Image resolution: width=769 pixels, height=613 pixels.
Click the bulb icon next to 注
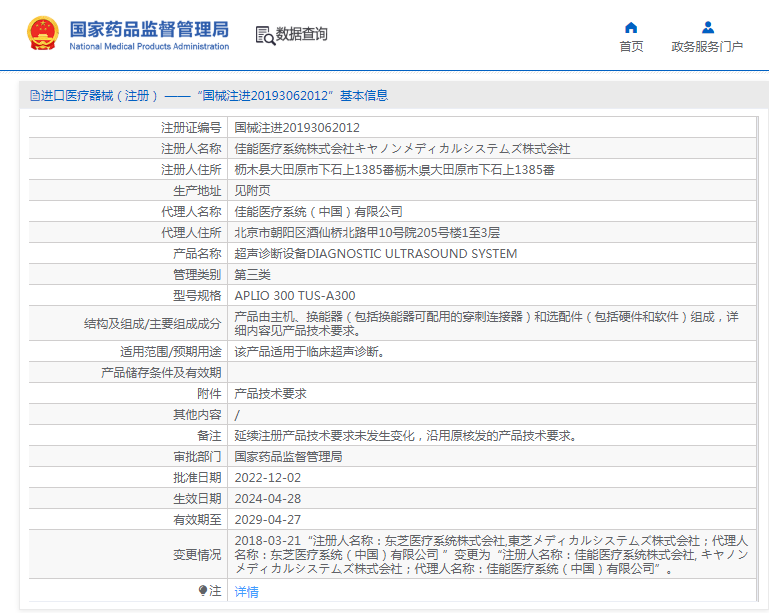(x=203, y=590)
